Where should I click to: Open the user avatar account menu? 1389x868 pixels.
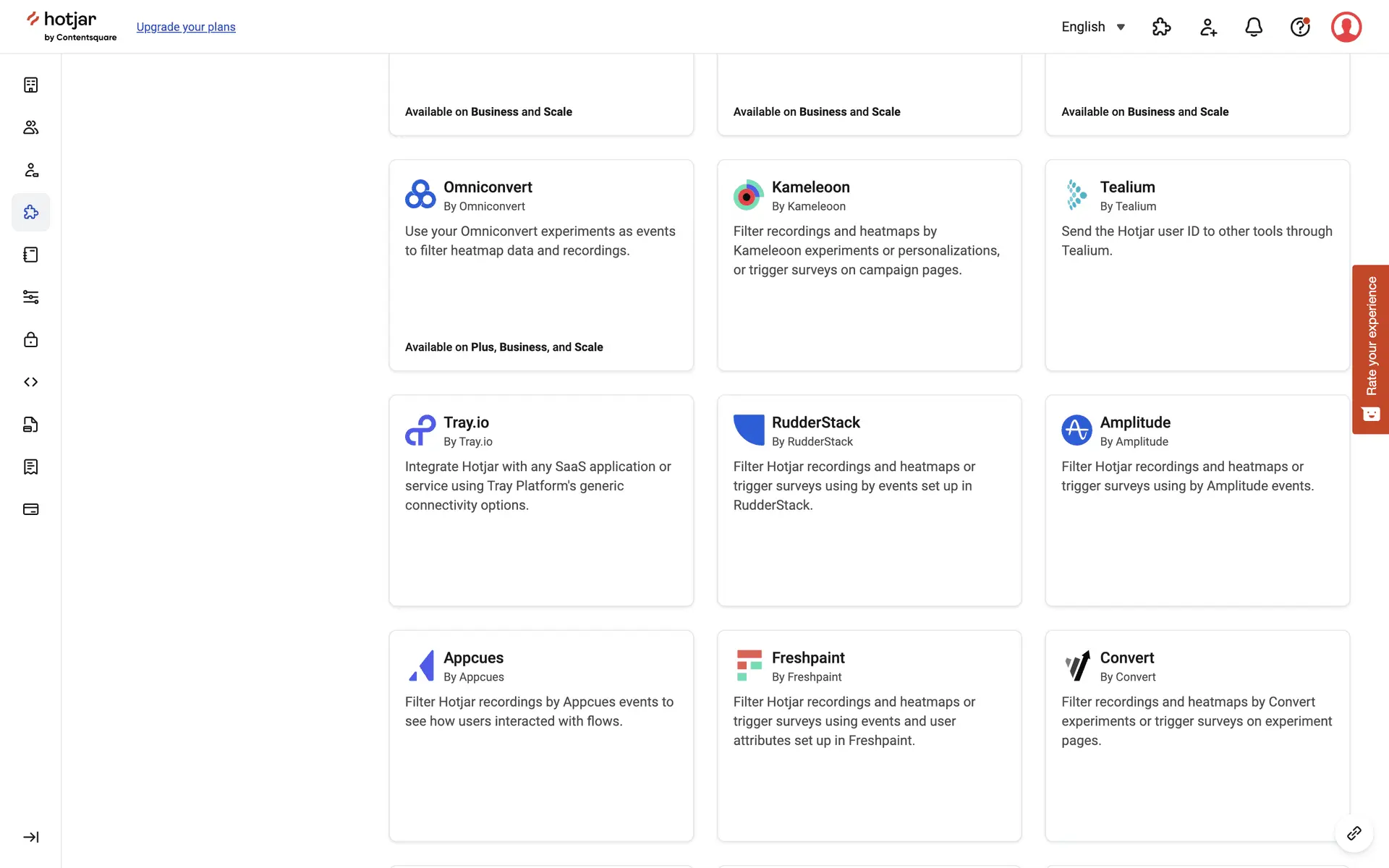pos(1346,27)
